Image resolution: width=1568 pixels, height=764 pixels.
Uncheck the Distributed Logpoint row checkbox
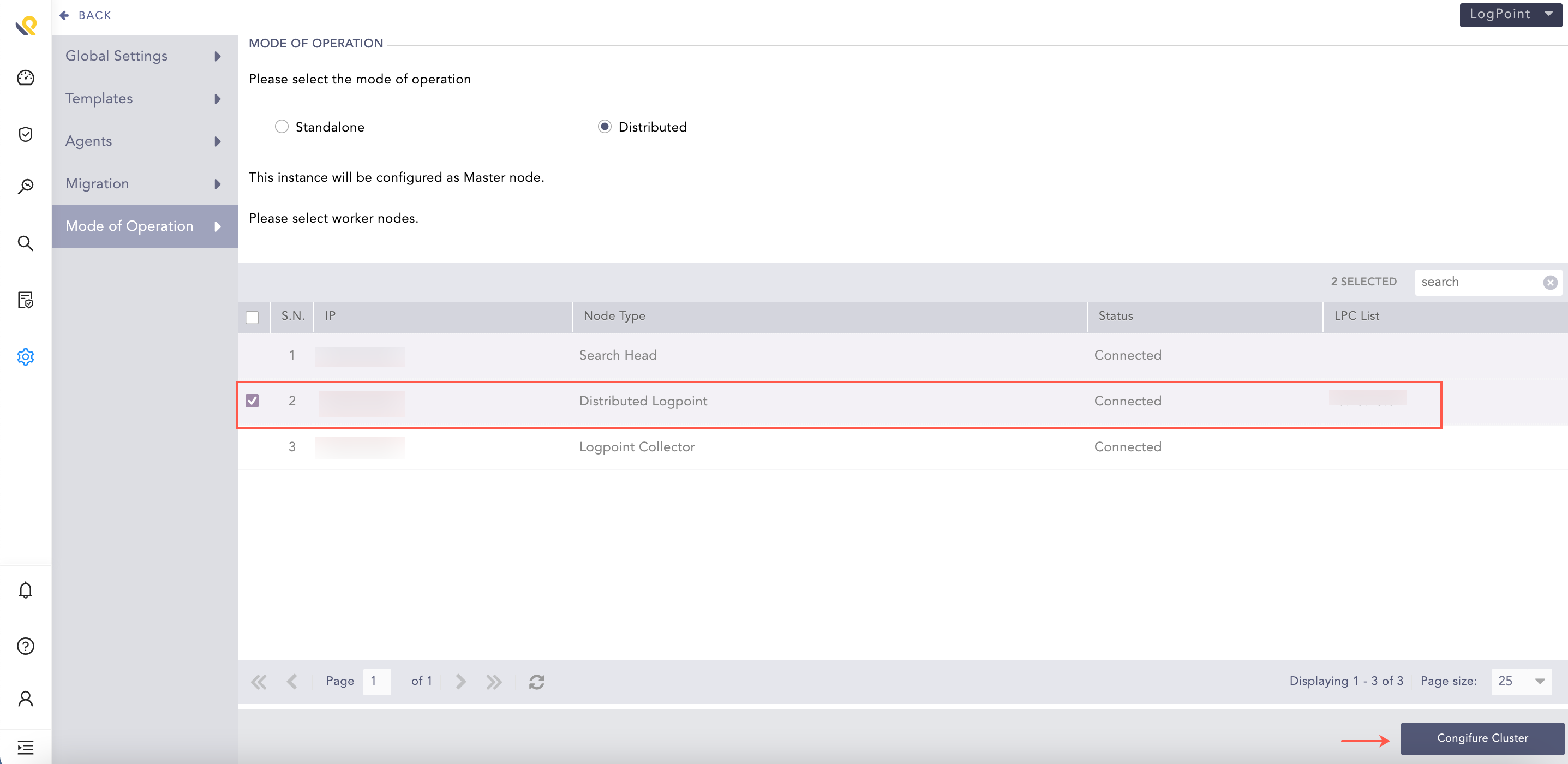coord(252,401)
